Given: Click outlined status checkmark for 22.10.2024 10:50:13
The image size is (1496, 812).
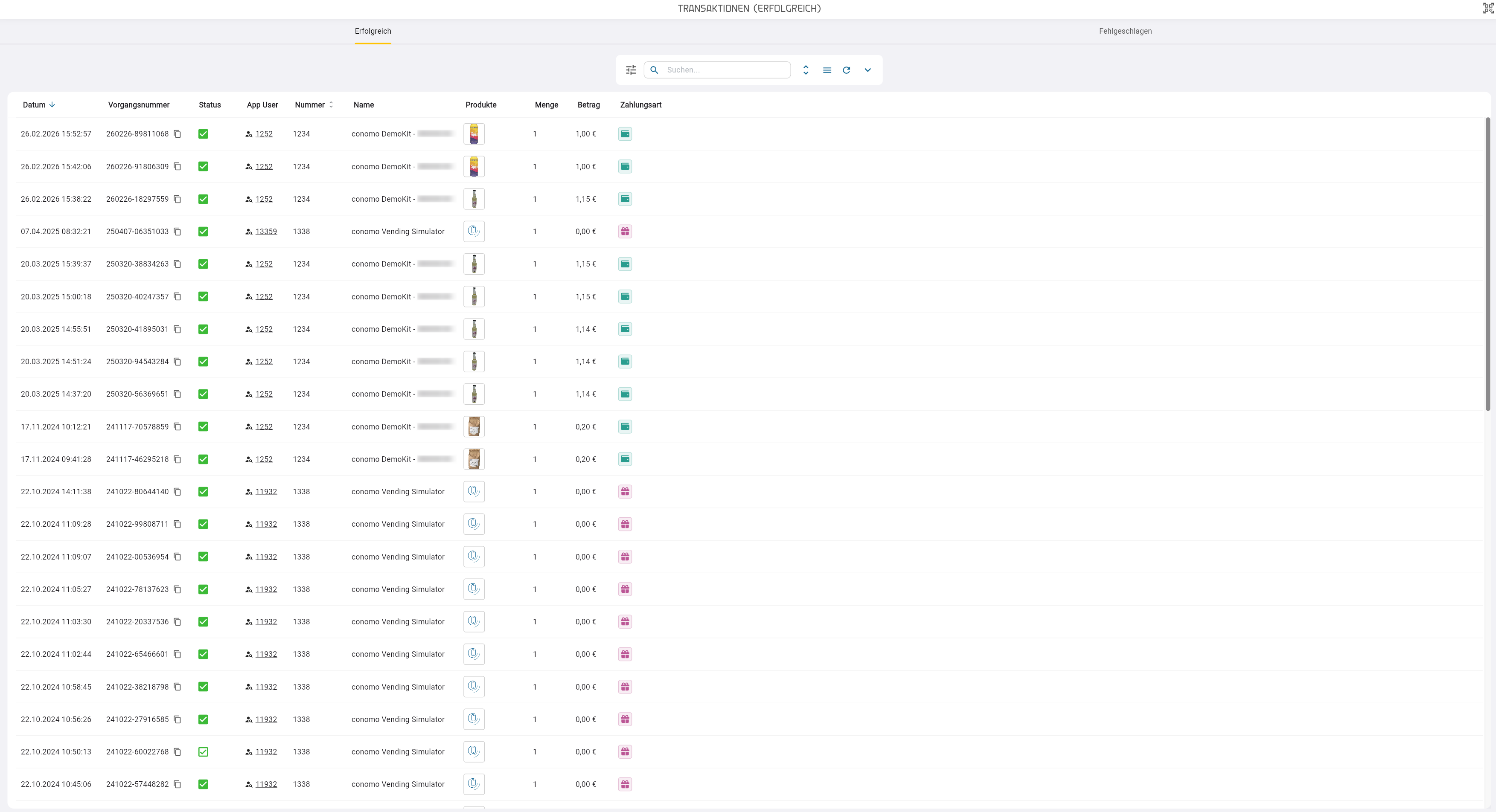Looking at the screenshot, I should (203, 751).
